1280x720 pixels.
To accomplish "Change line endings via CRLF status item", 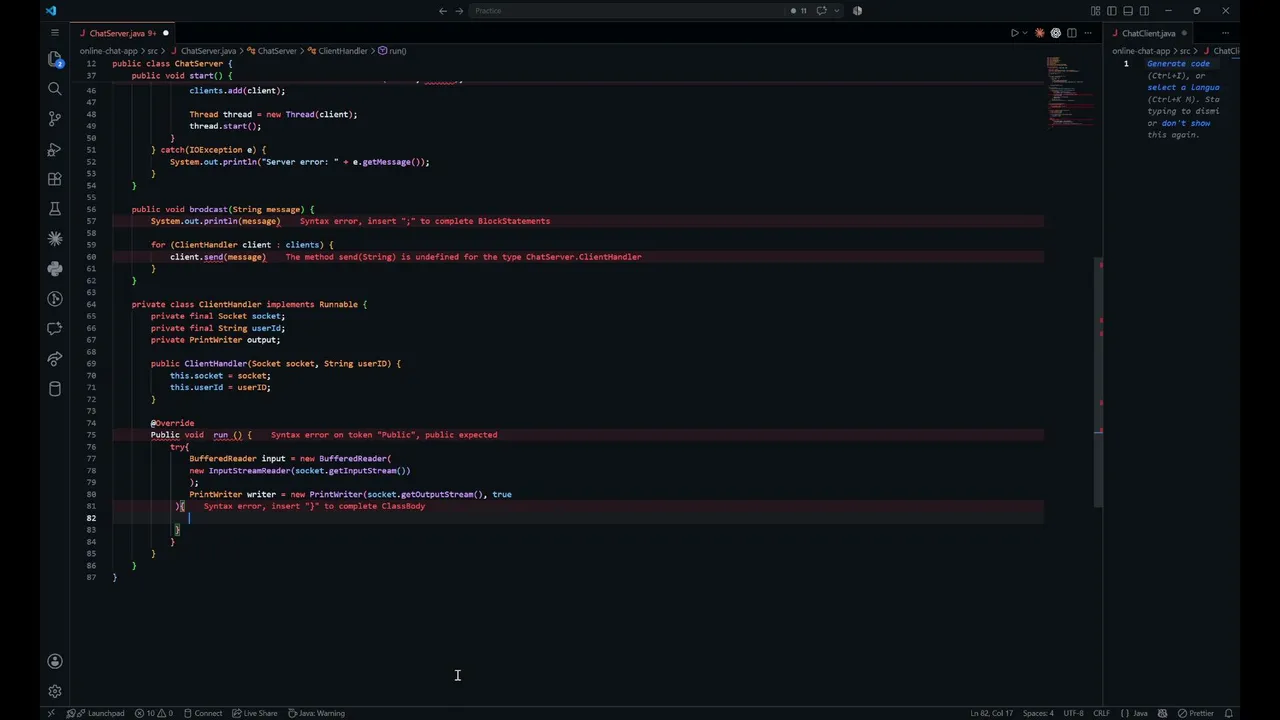I will (1101, 713).
